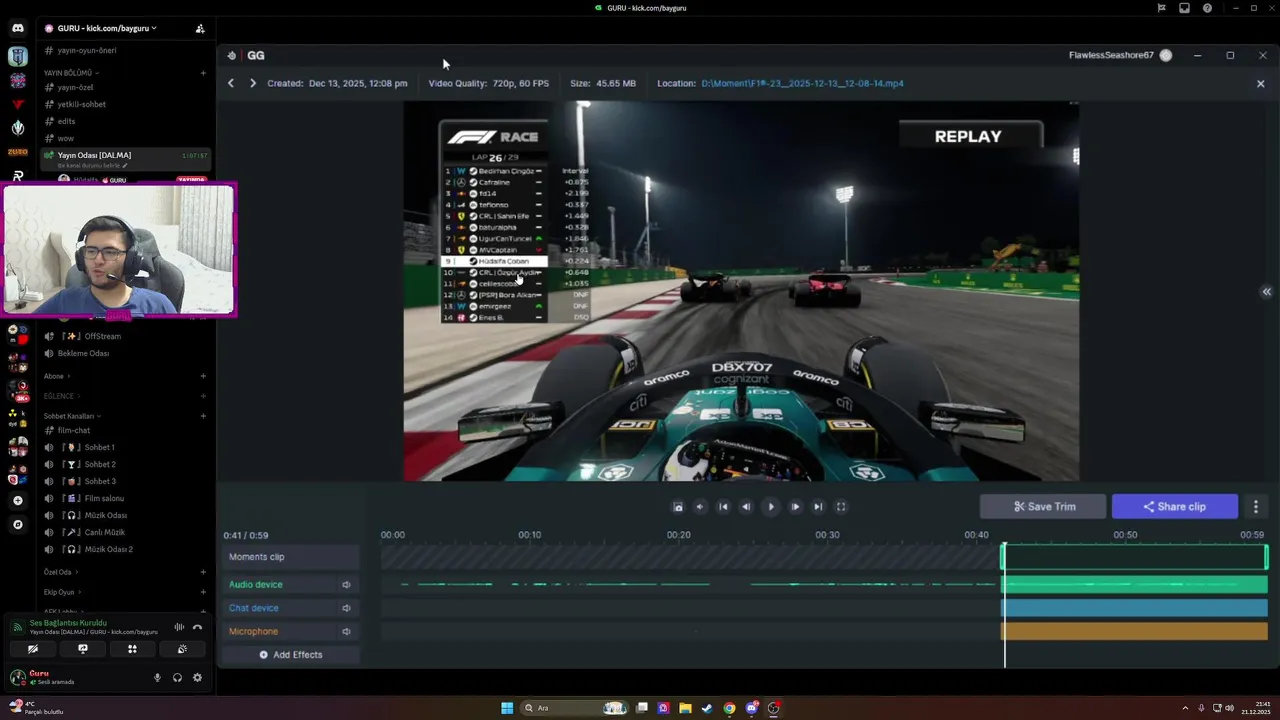Go to next clip arrow

[253, 83]
